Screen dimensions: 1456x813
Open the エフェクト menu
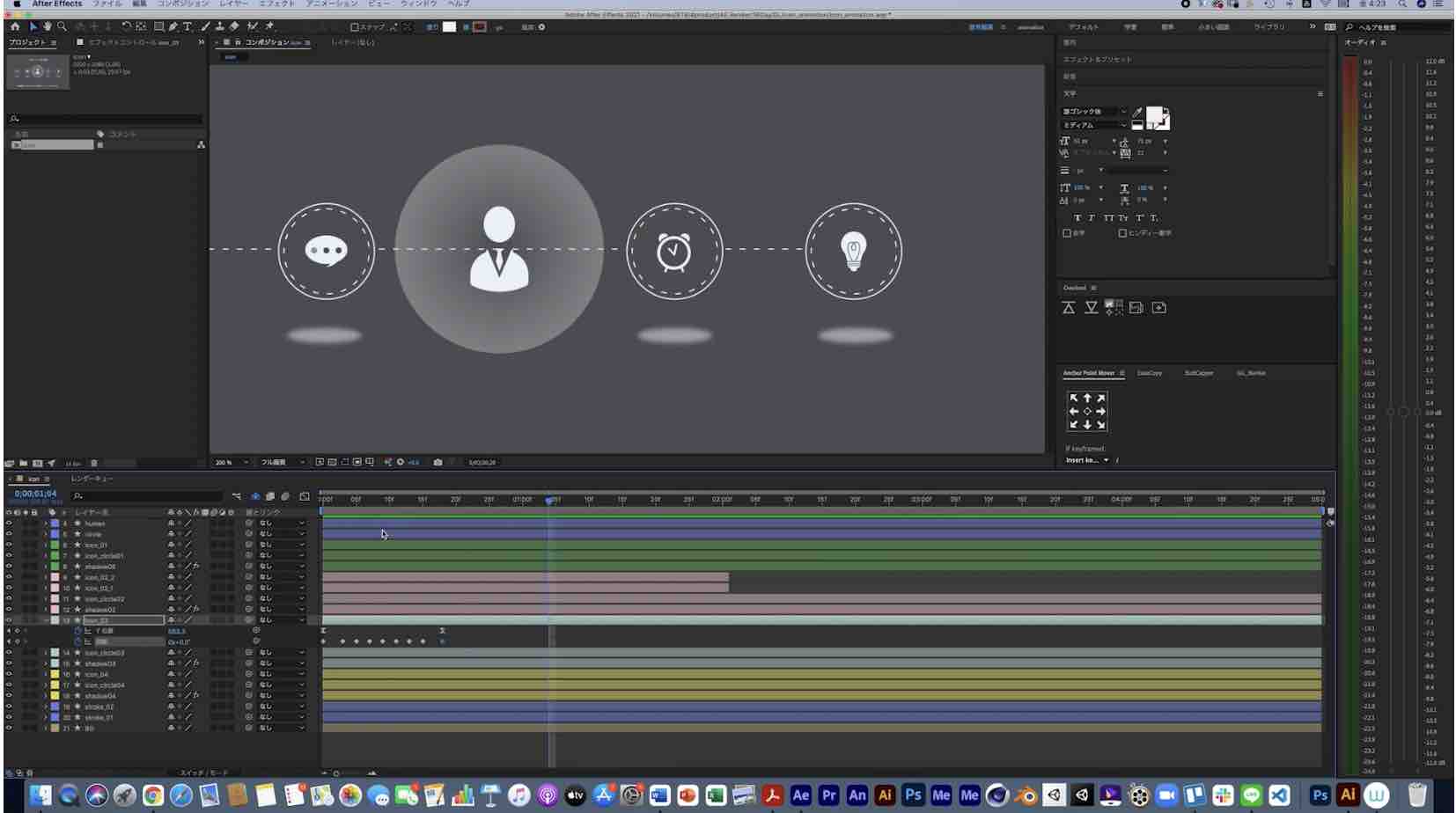point(276,4)
